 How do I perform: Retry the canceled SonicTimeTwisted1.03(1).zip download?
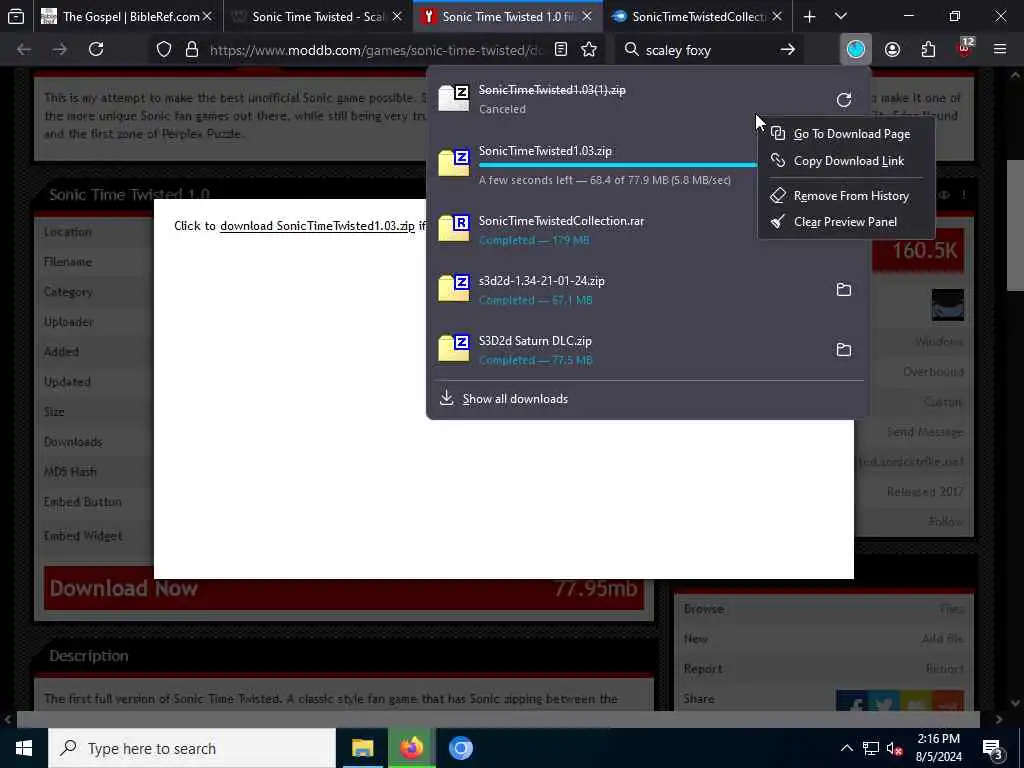[x=844, y=100]
